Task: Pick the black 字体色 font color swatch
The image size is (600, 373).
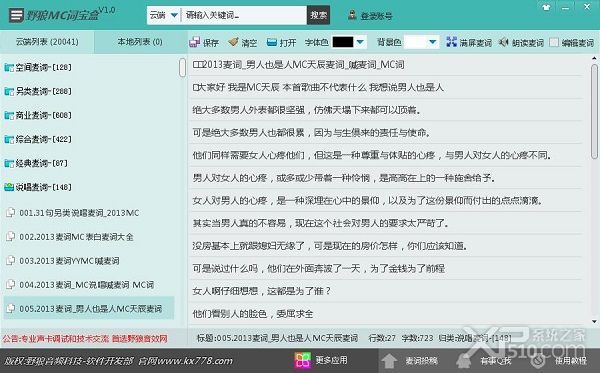Action: click(x=342, y=42)
